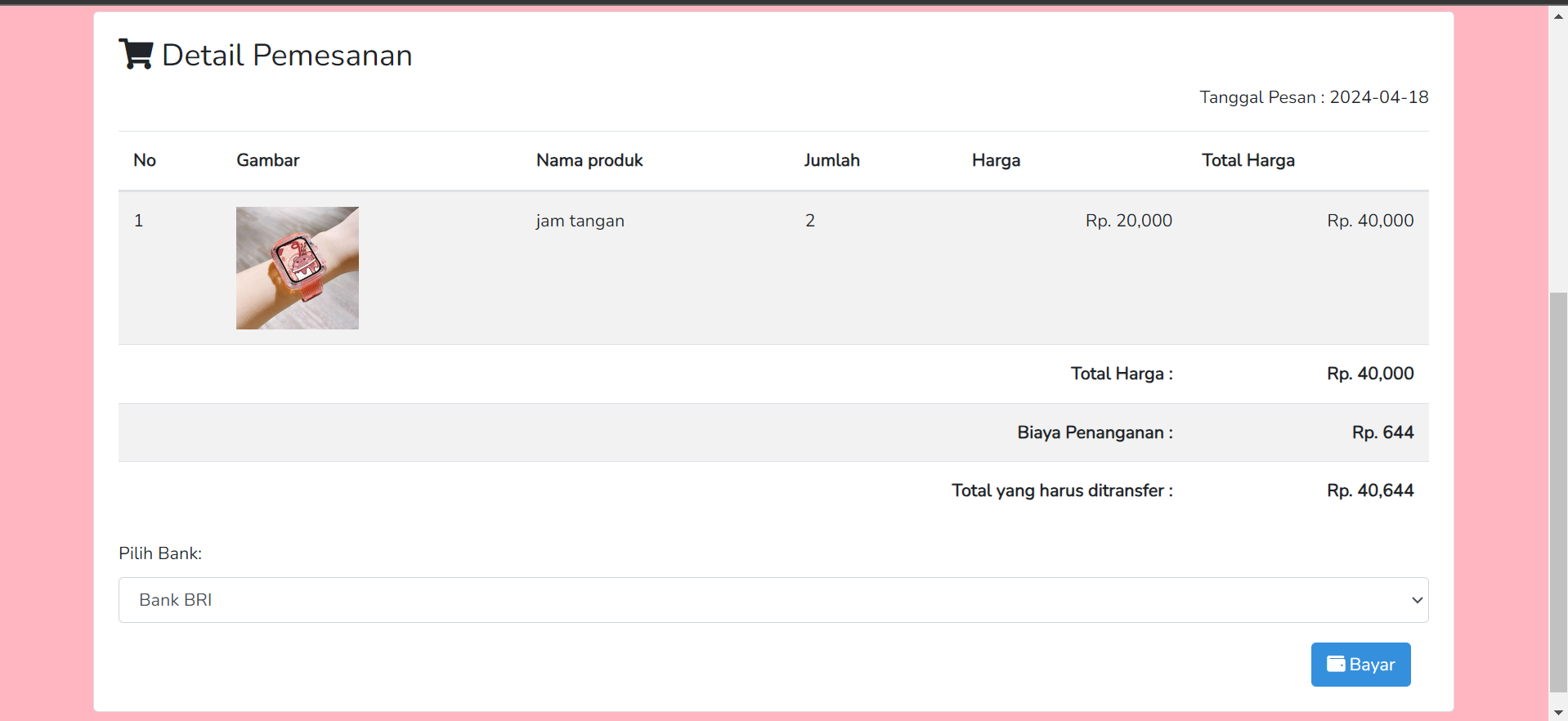The image size is (1568, 721).
Task: Click the Harga column header
Action: point(996,160)
